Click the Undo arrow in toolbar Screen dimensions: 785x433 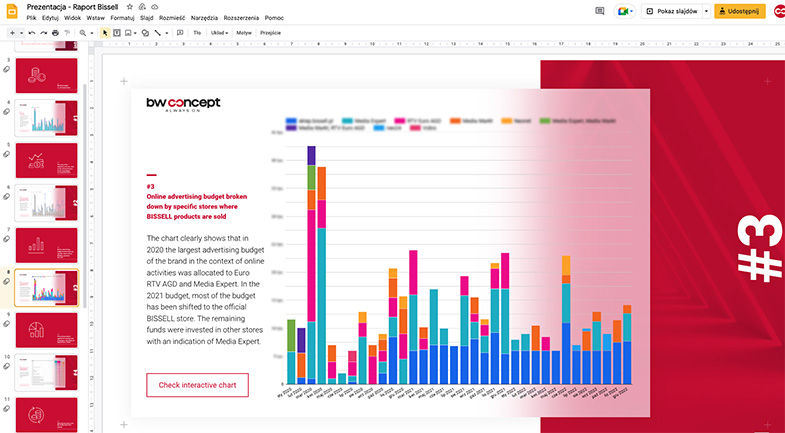[x=32, y=33]
